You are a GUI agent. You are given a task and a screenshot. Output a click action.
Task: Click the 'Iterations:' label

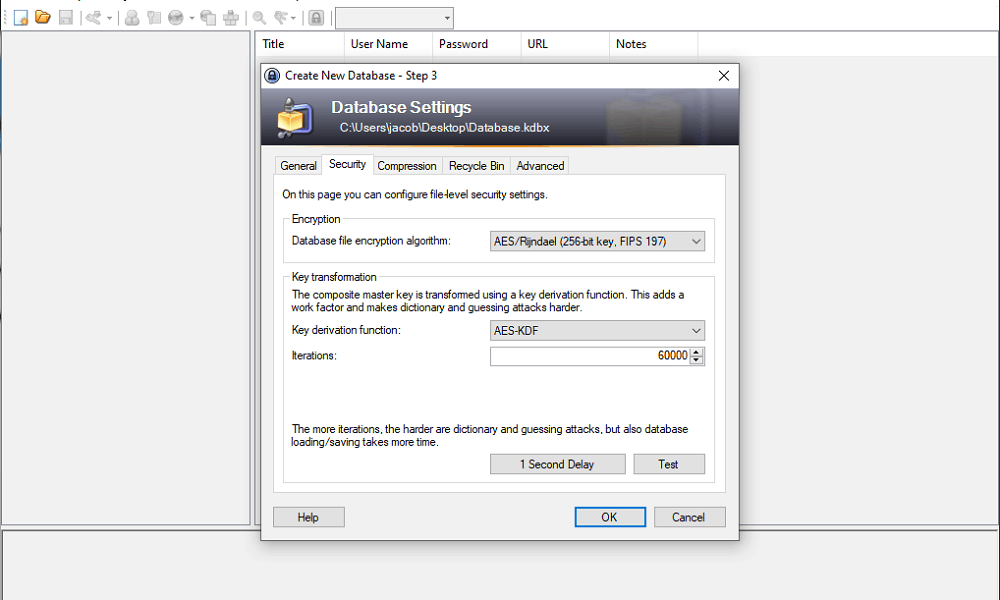(x=314, y=356)
